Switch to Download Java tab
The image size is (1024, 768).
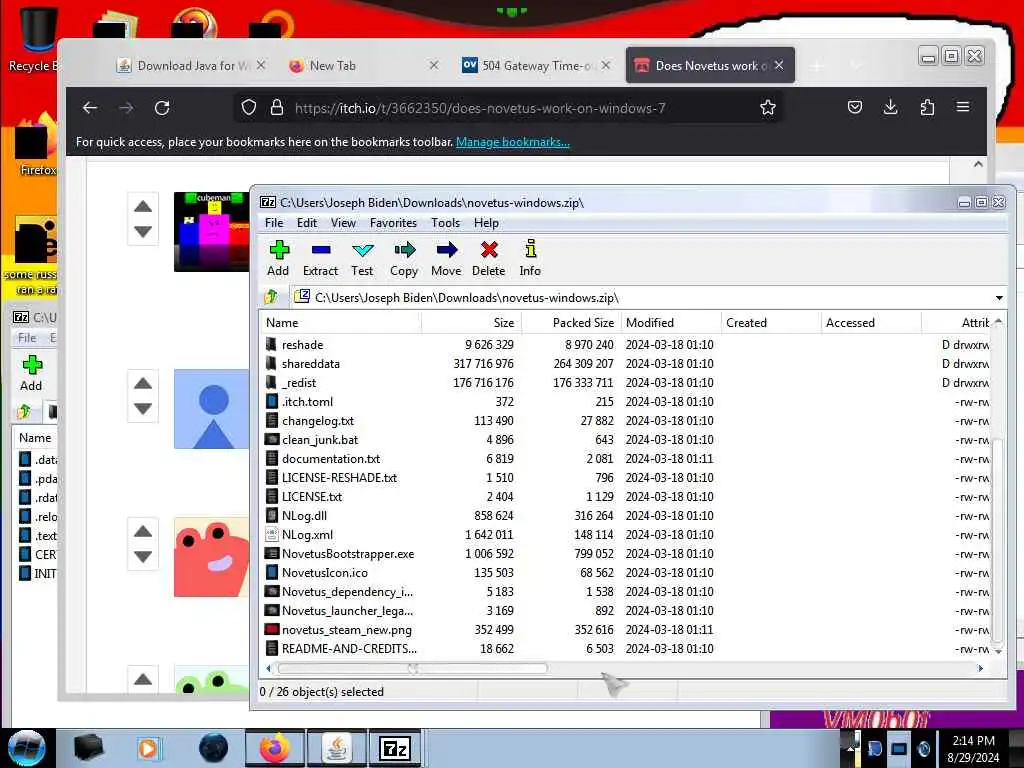coord(191,65)
